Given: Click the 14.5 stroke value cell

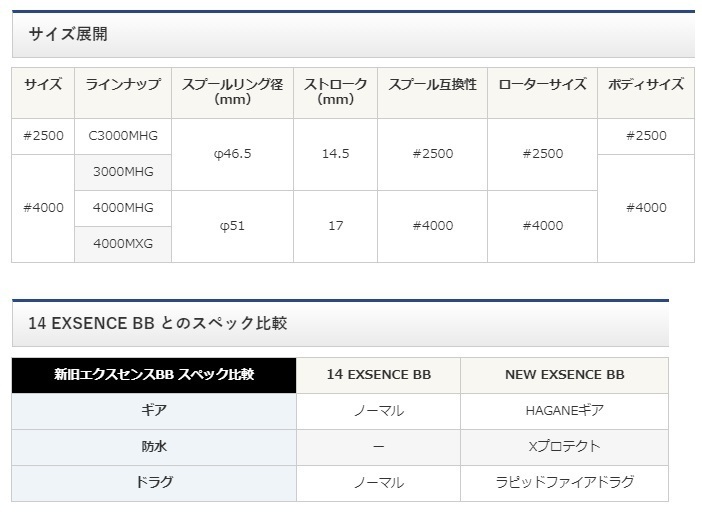Looking at the screenshot, I should point(336,154).
